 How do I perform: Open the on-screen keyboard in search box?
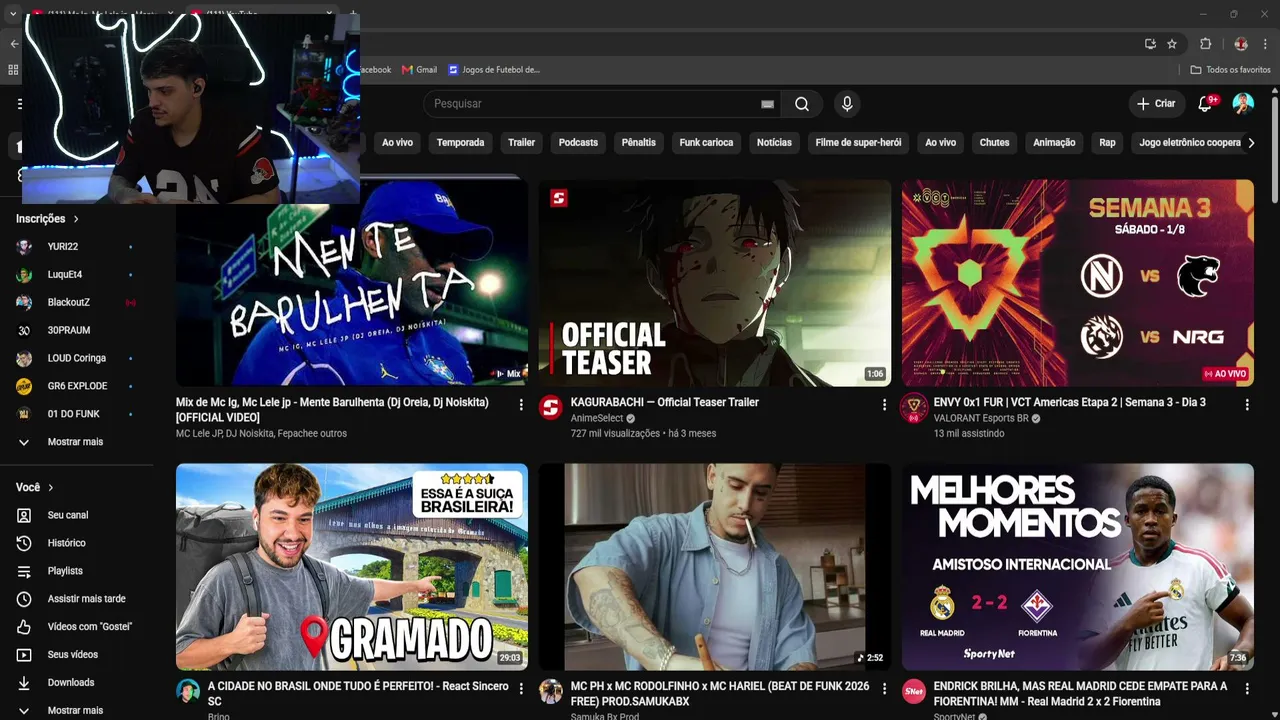(x=767, y=104)
